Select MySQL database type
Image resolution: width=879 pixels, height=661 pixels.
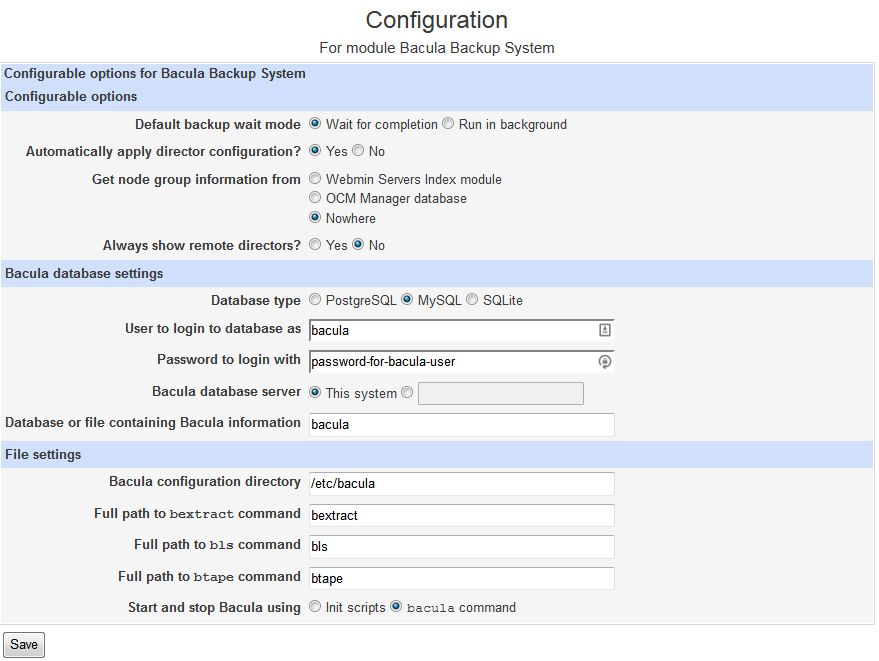407,299
